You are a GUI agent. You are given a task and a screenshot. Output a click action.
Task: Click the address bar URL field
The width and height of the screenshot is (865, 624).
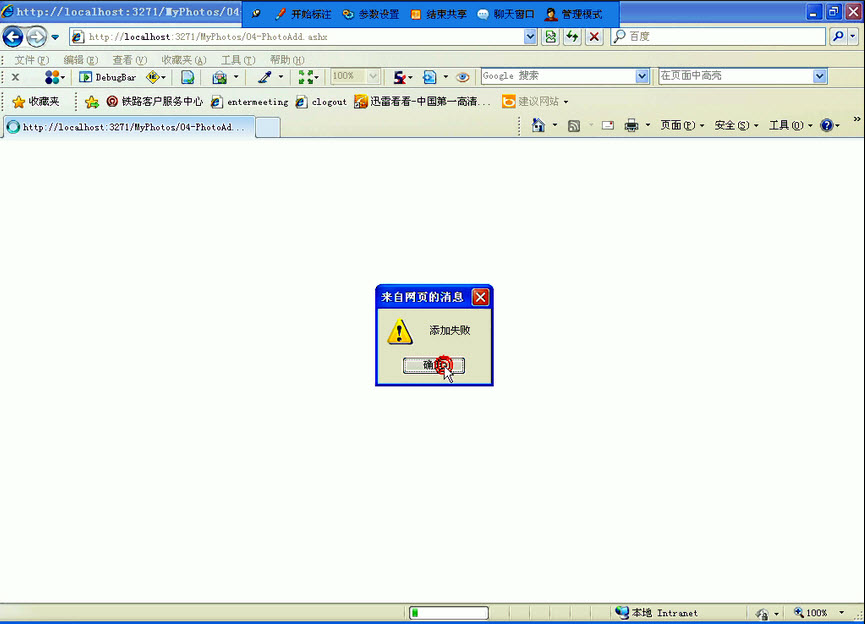click(x=300, y=36)
